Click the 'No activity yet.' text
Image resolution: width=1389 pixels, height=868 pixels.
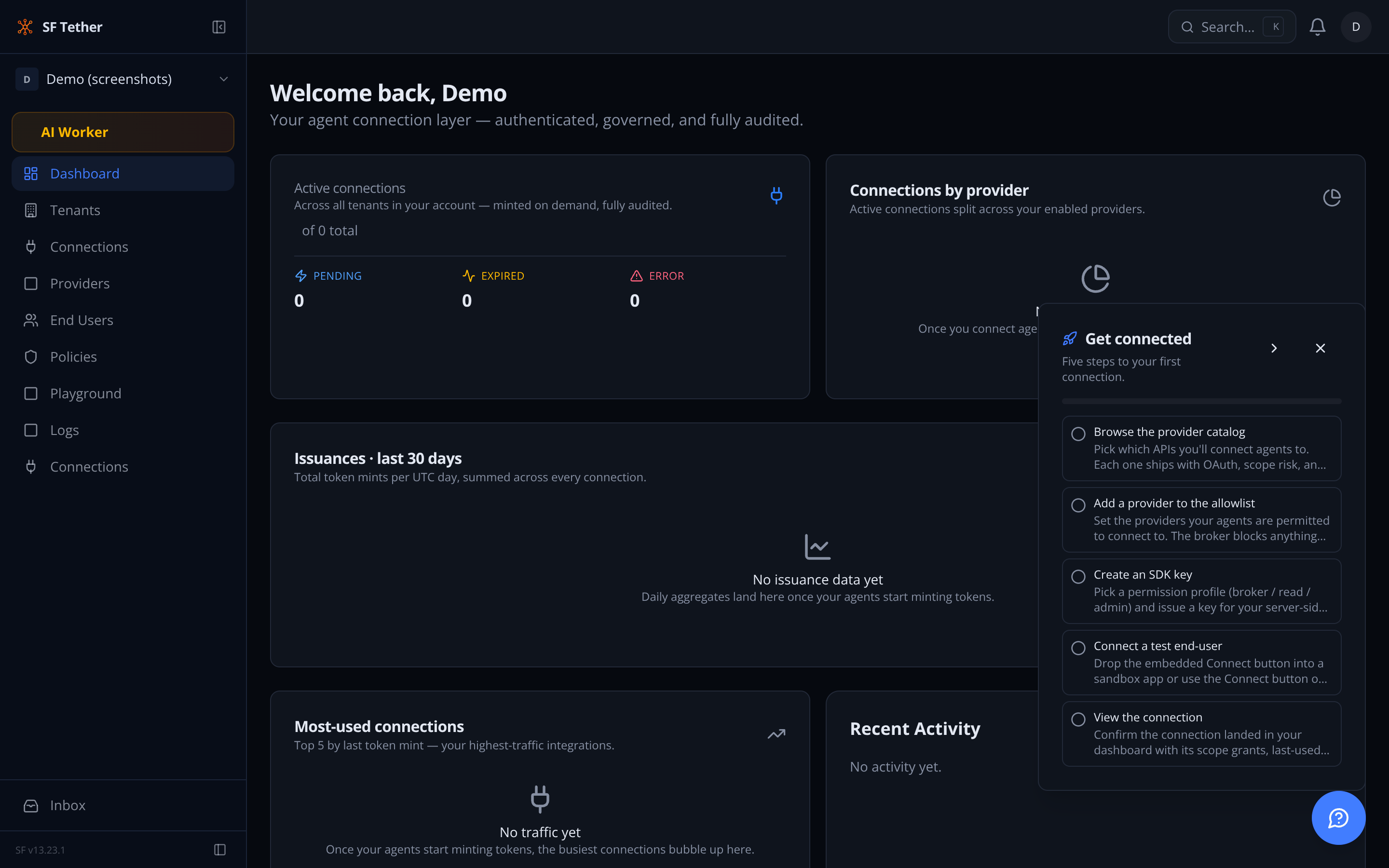(896, 766)
